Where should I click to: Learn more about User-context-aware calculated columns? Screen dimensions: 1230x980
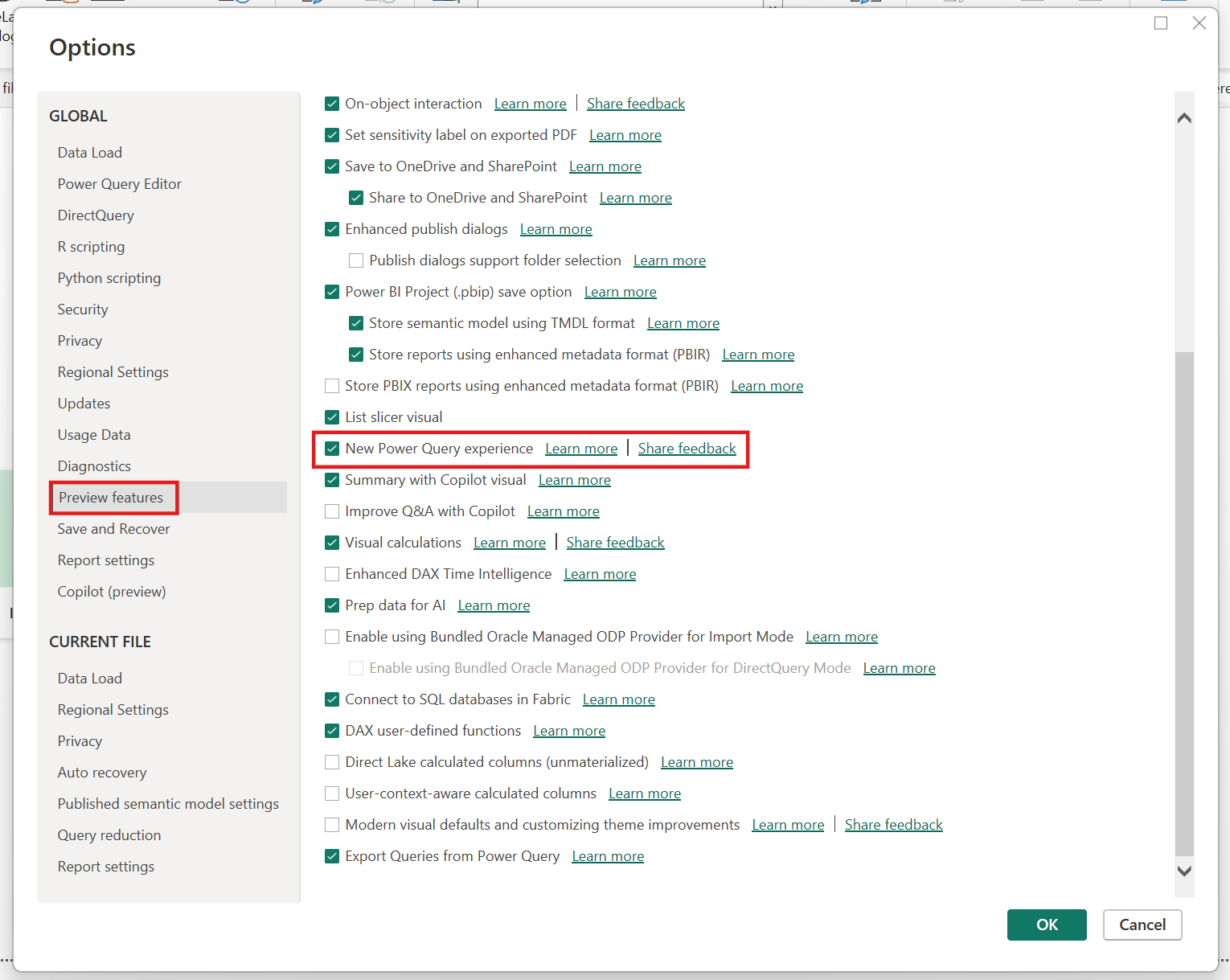pyautogui.click(x=645, y=793)
